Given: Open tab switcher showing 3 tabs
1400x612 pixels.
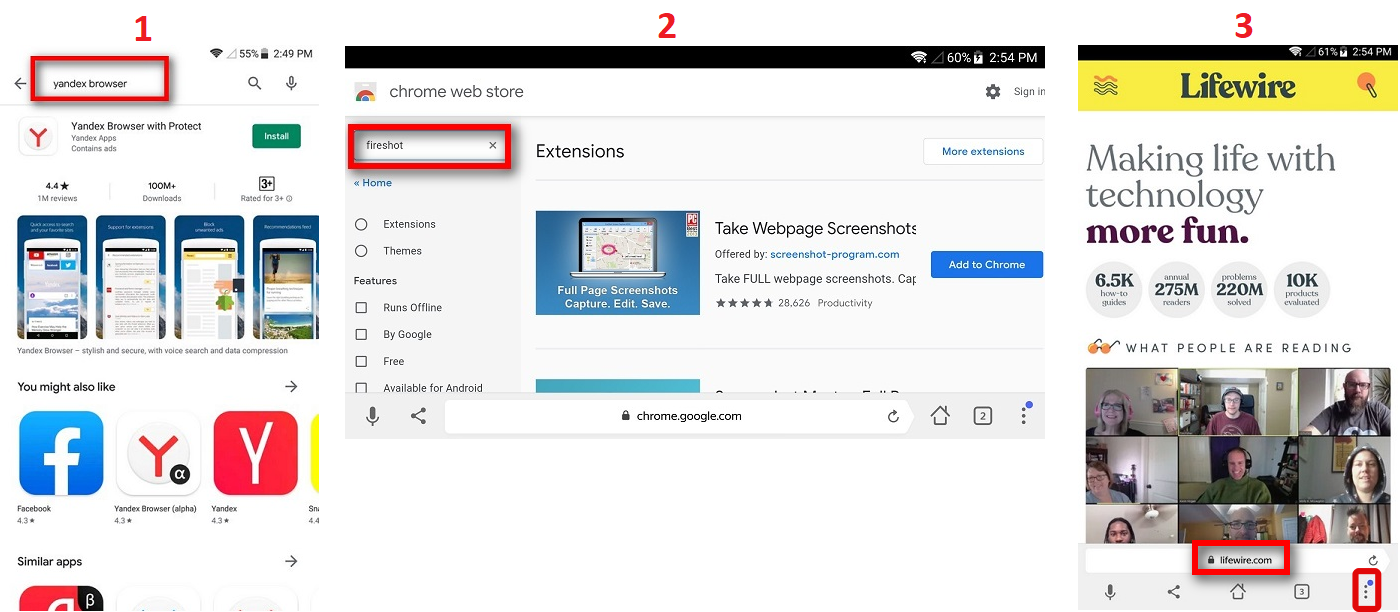Looking at the screenshot, I should point(1302,592).
